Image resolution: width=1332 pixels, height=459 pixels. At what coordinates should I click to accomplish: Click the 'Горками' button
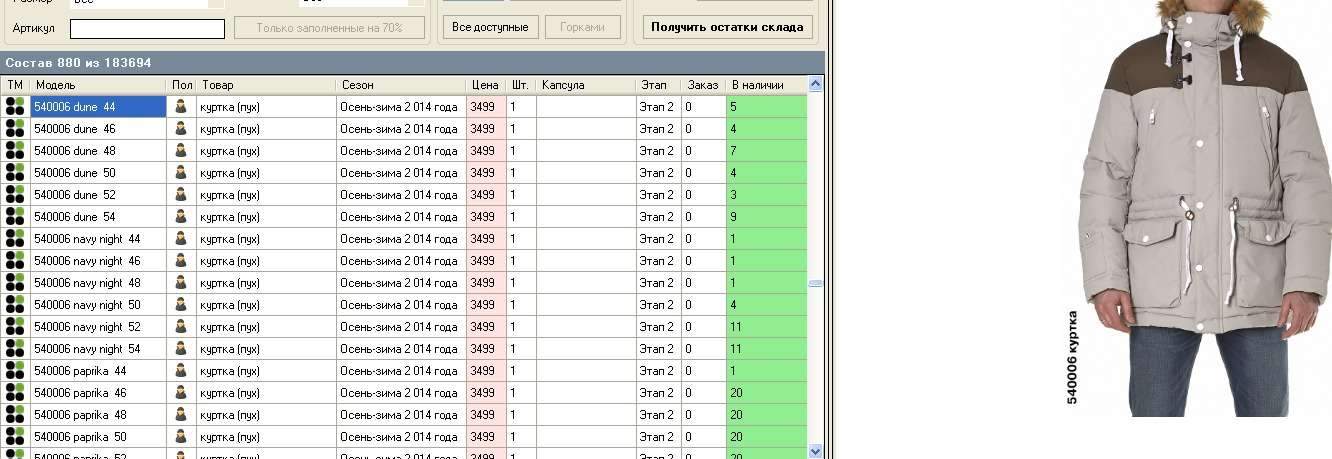(583, 27)
